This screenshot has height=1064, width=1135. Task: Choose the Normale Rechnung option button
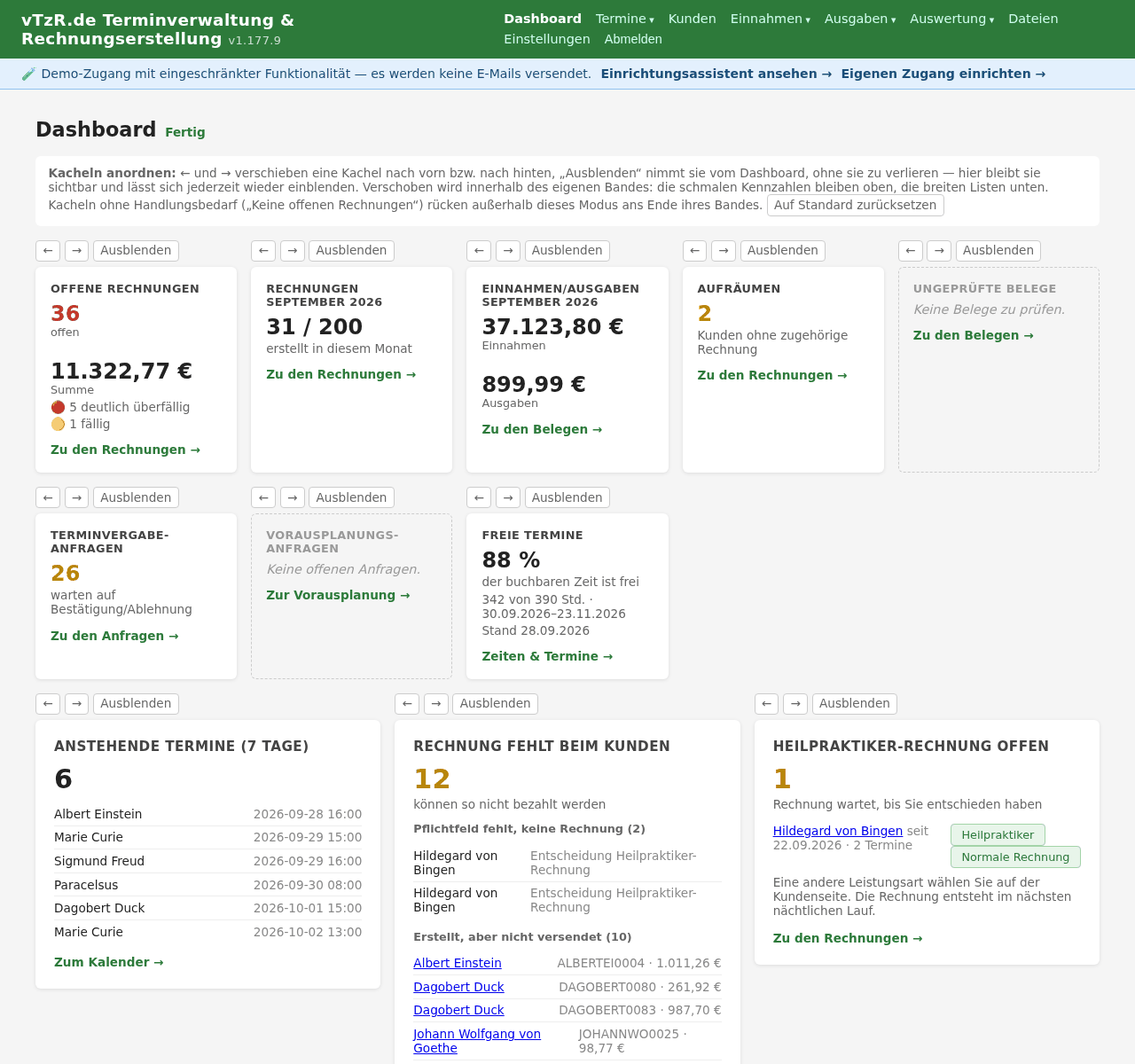click(x=1015, y=857)
